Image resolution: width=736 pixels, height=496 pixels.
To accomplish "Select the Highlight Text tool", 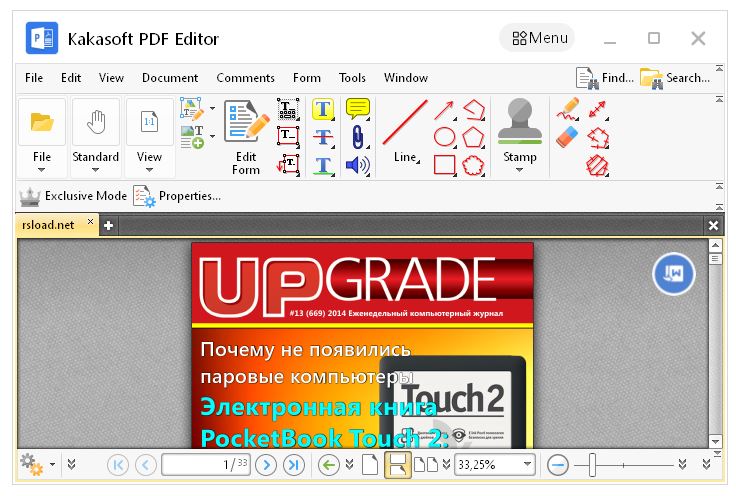I will pos(323,109).
